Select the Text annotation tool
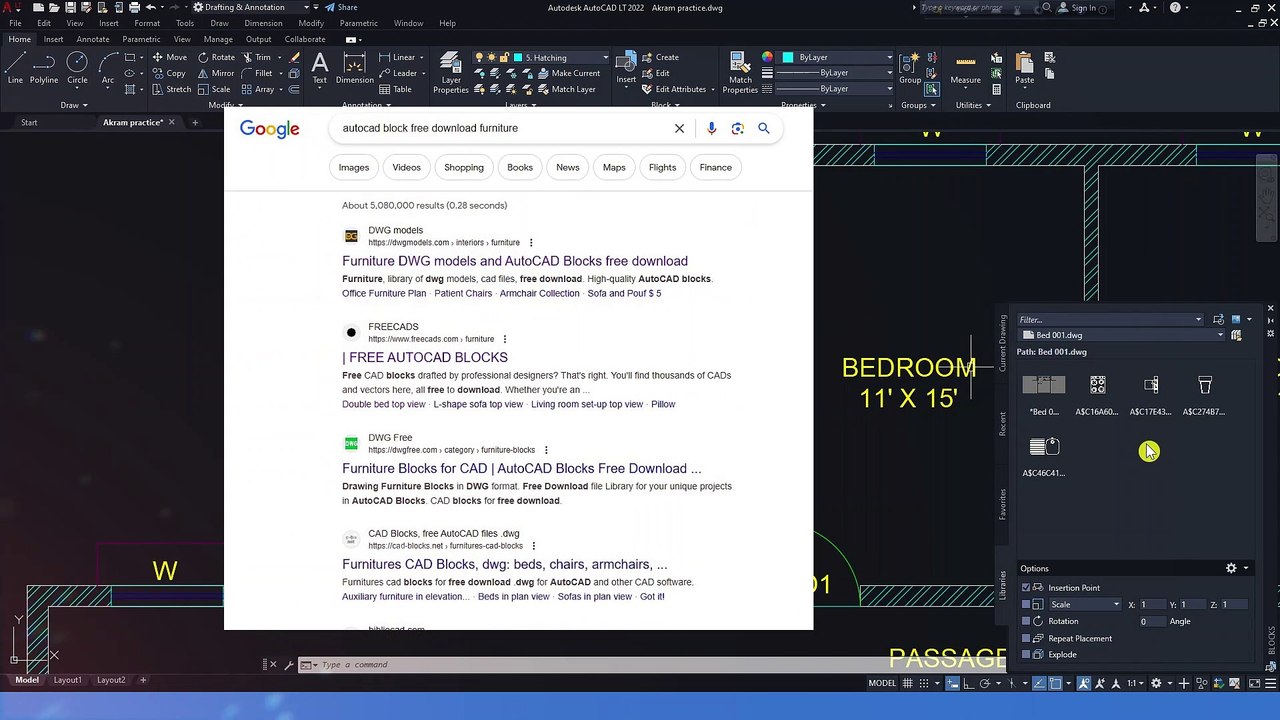 [x=319, y=68]
